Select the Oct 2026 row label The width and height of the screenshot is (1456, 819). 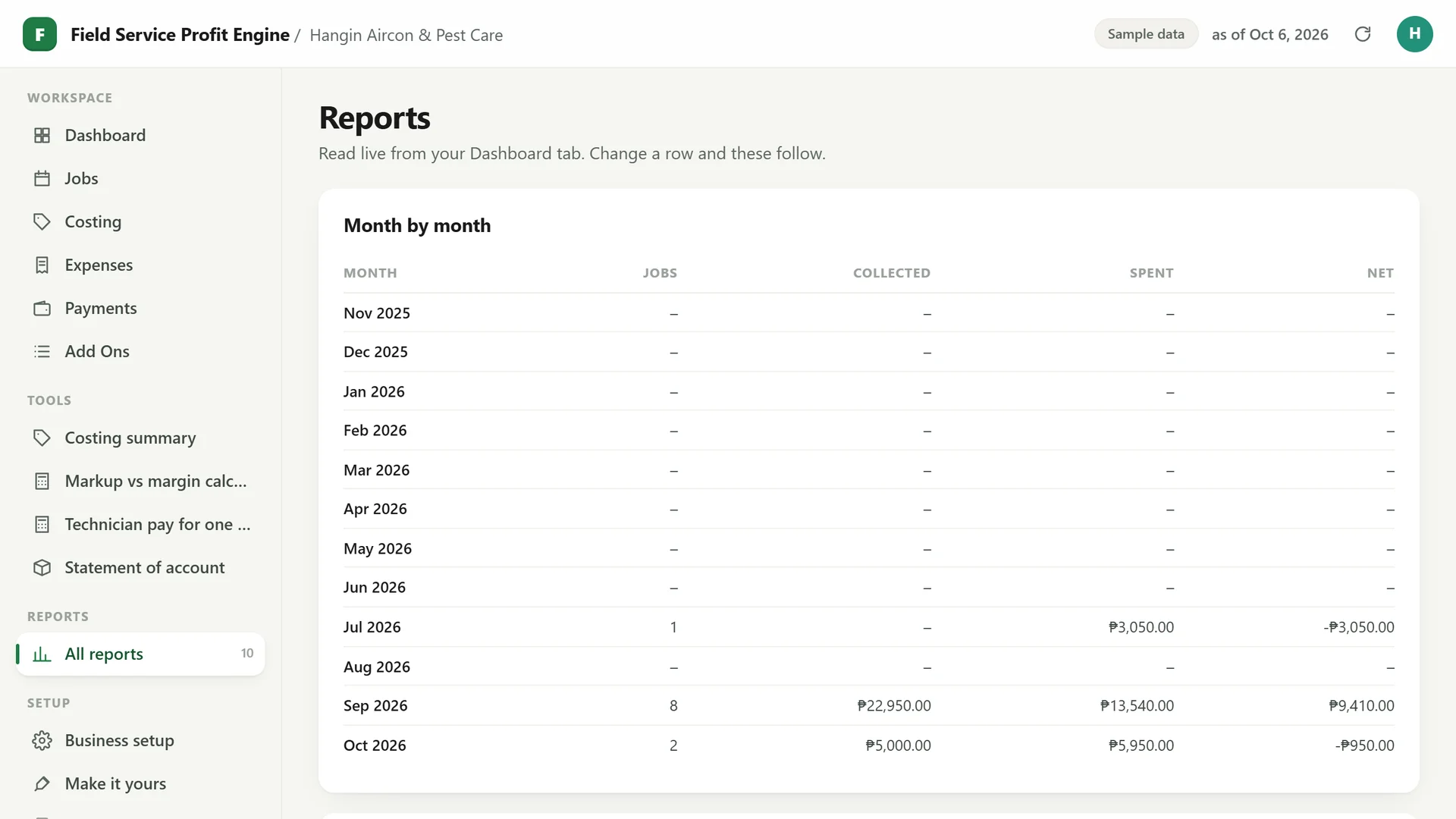click(375, 745)
